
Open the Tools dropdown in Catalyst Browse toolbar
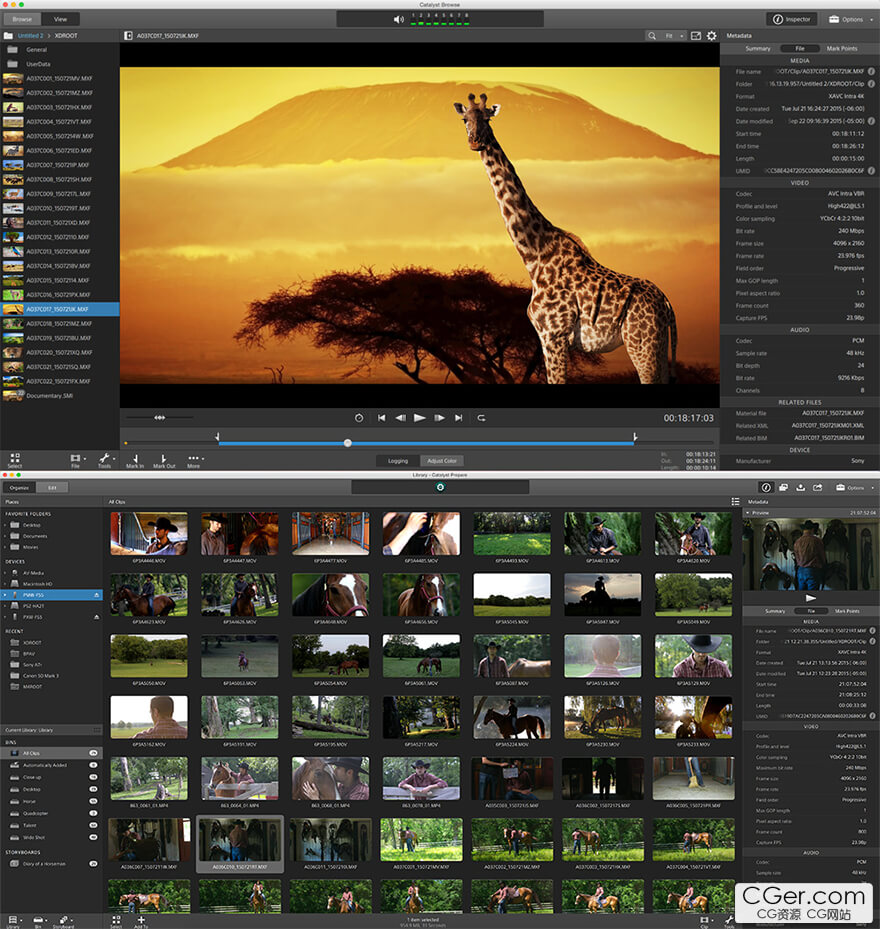click(x=105, y=461)
